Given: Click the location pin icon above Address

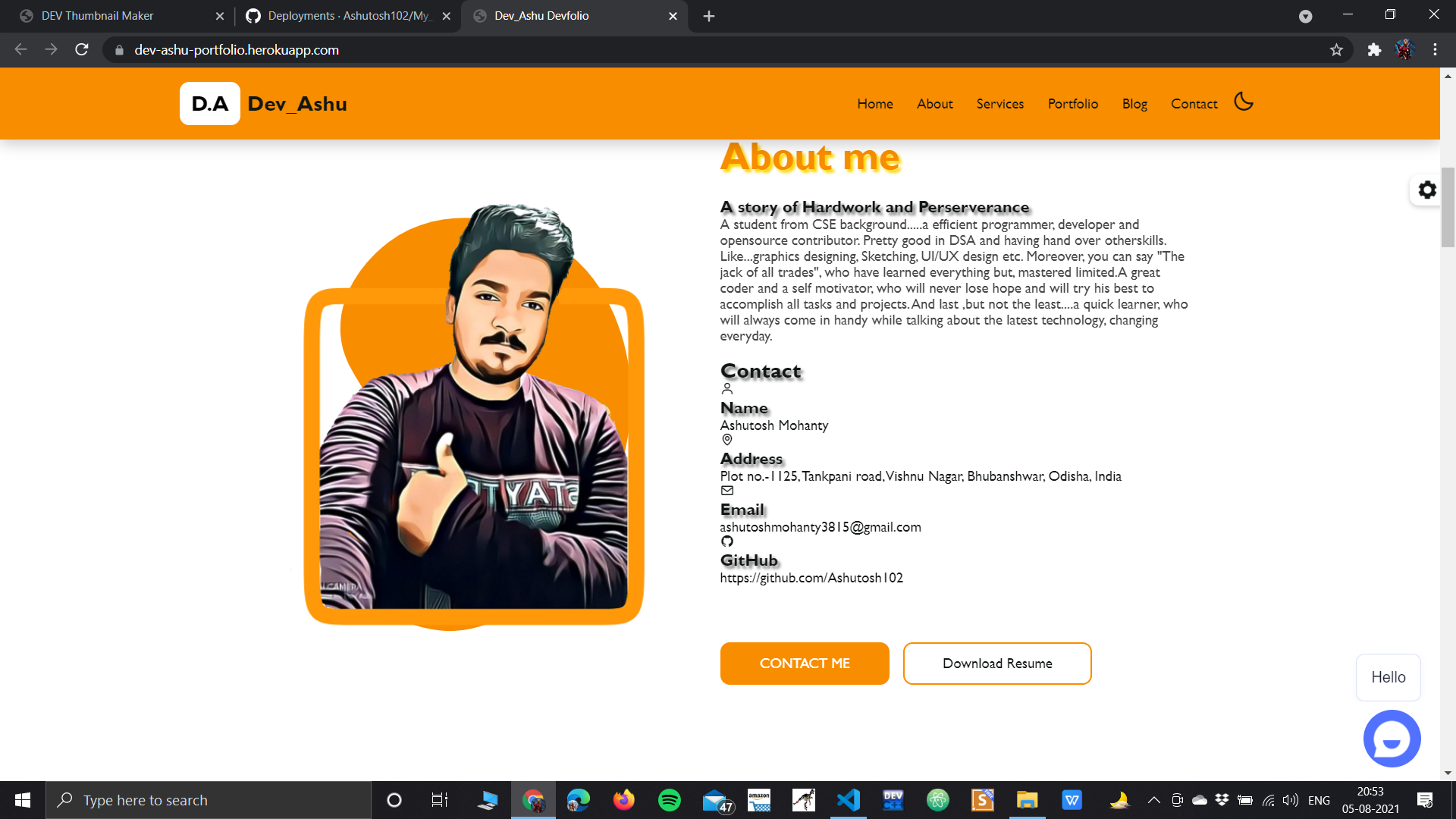Looking at the screenshot, I should click(727, 440).
